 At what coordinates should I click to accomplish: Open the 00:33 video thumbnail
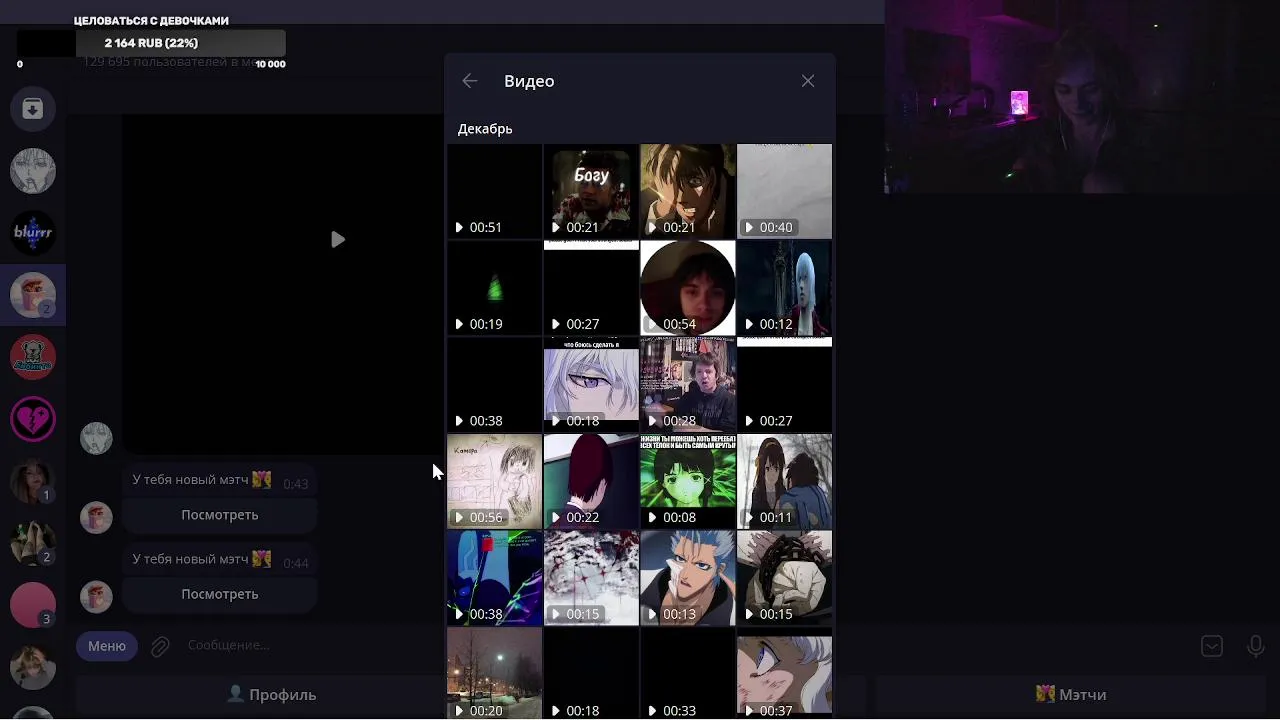tap(688, 674)
